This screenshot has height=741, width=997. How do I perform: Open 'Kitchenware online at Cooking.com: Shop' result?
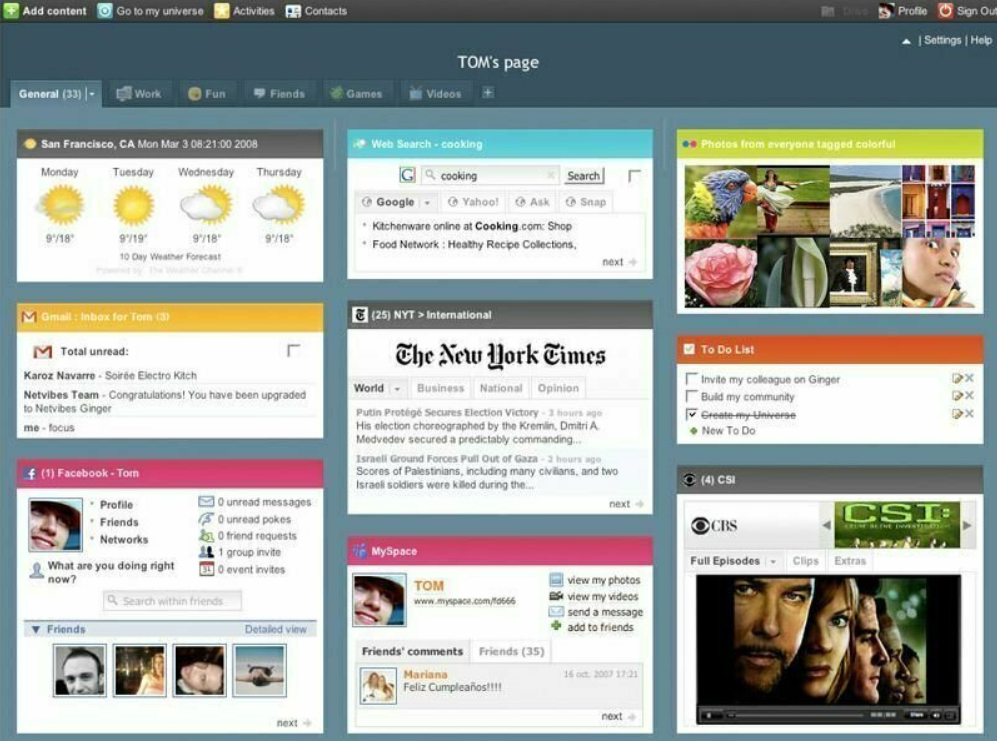[472, 226]
